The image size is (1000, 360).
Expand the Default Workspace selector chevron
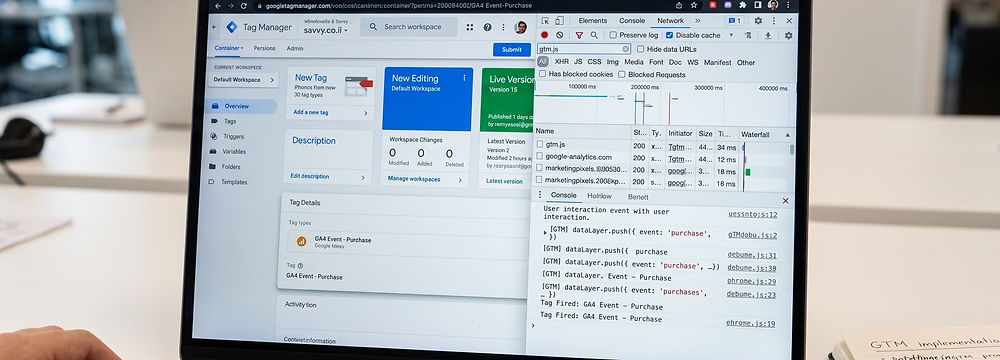tap(271, 80)
